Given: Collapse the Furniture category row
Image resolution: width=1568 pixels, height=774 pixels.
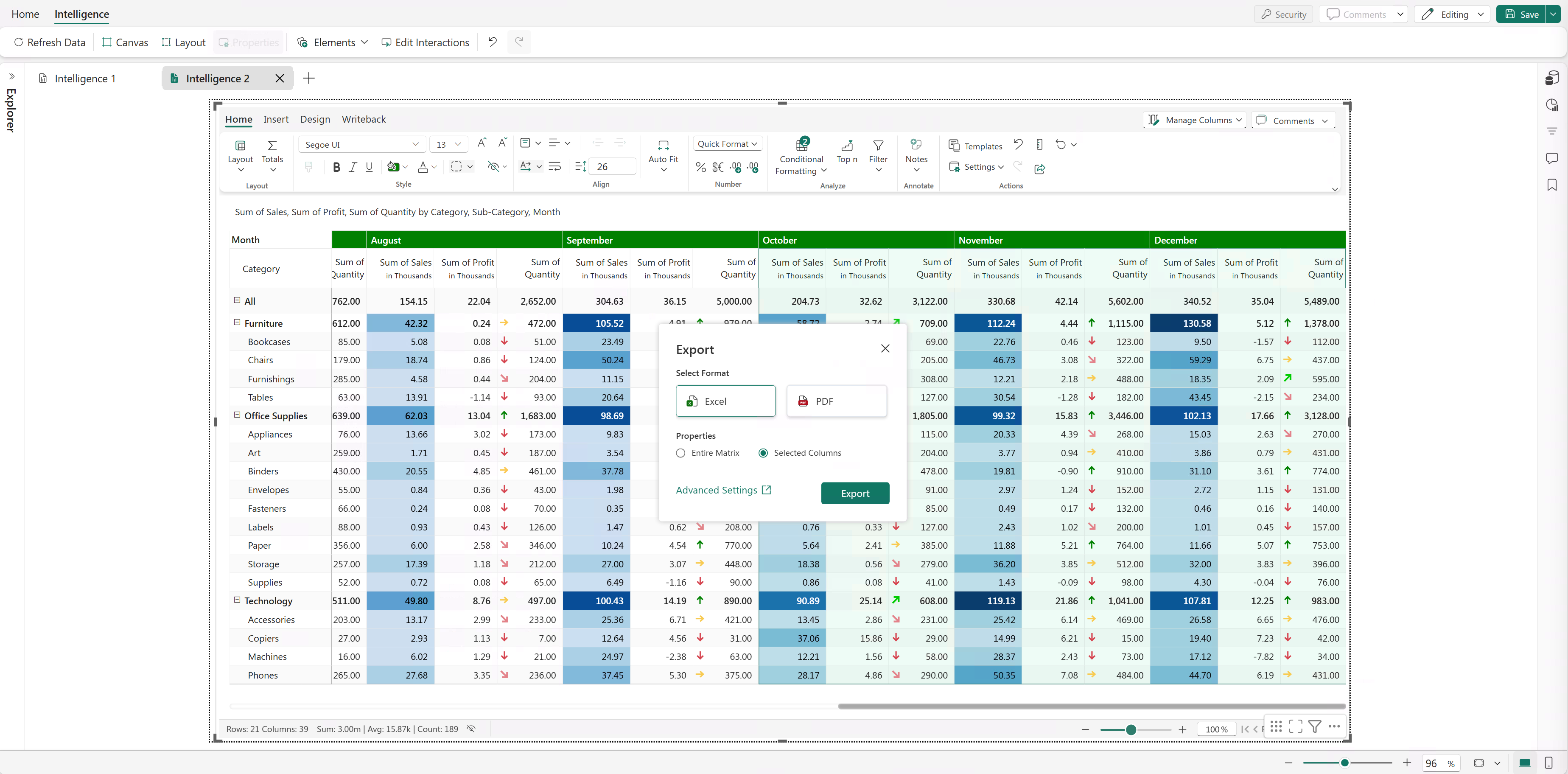Looking at the screenshot, I should pyautogui.click(x=238, y=323).
